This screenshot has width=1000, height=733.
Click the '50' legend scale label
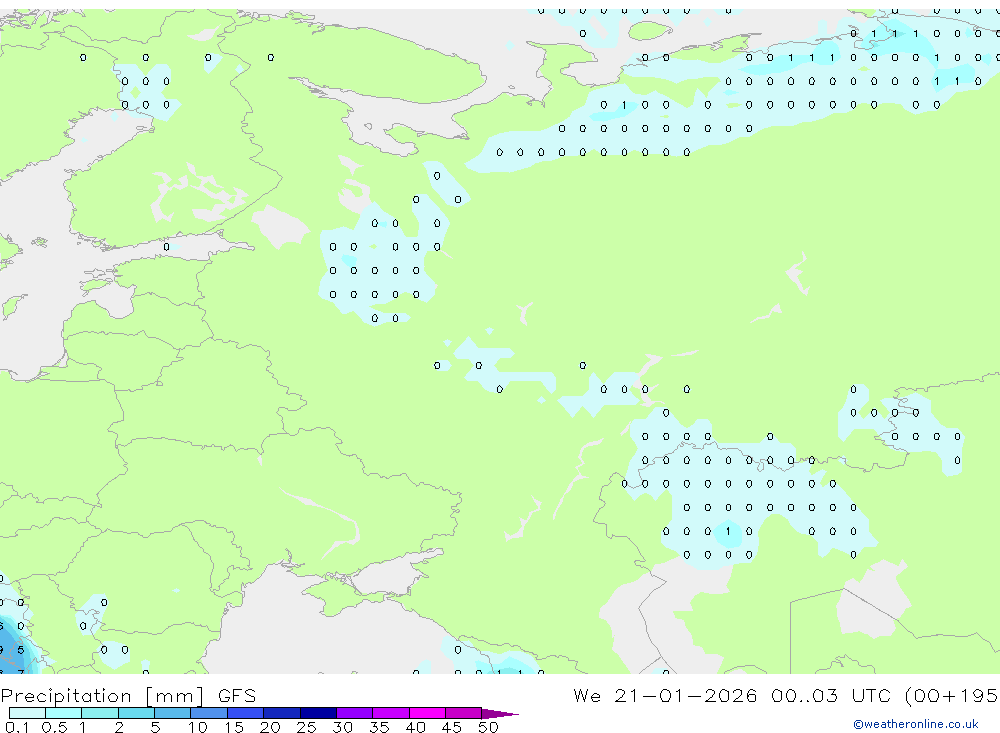(488, 727)
